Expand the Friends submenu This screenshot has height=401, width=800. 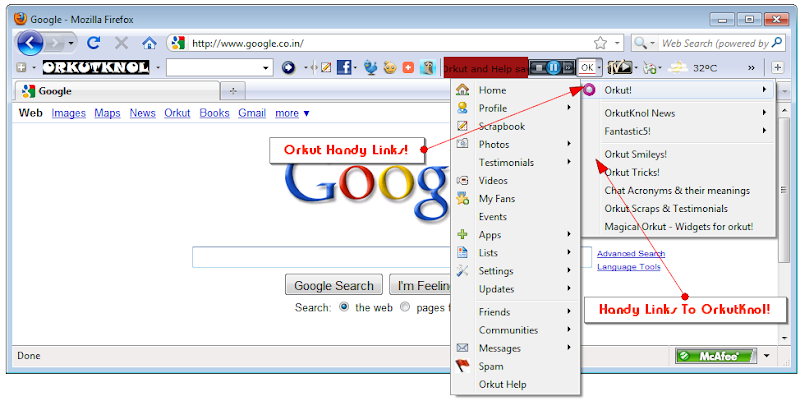tap(515, 312)
